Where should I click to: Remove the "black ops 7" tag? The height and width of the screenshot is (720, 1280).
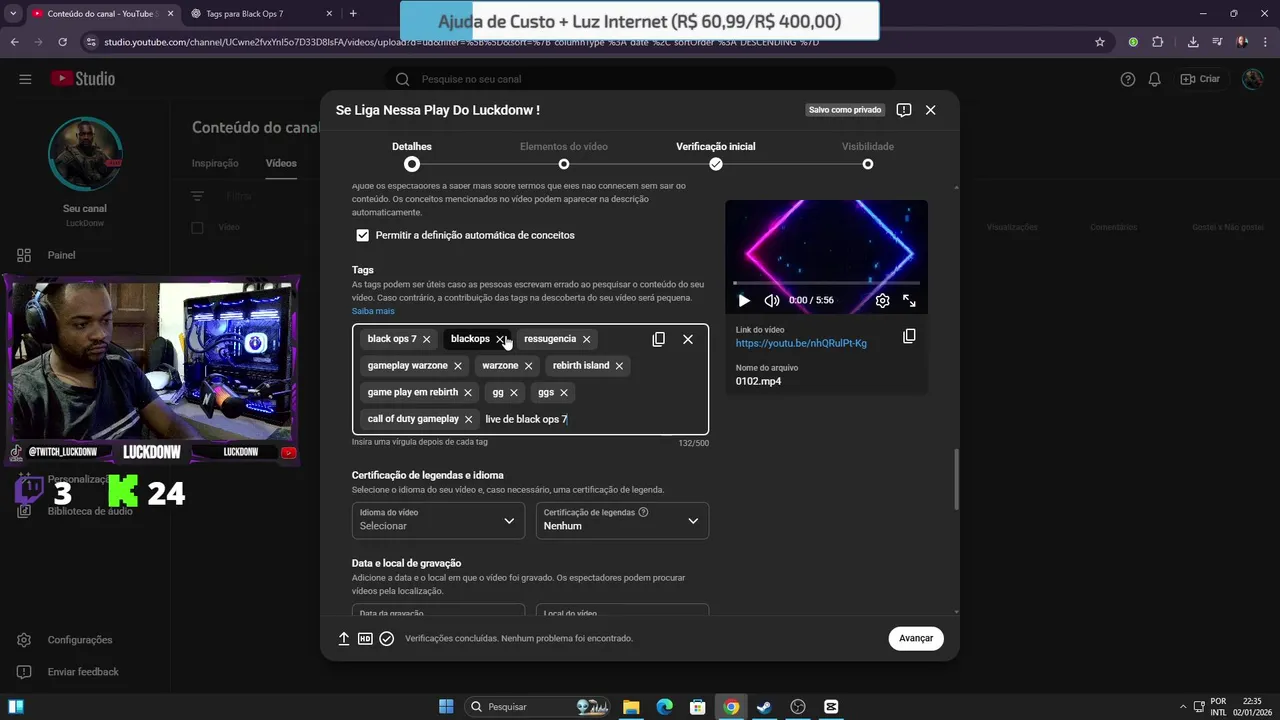tap(426, 339)
